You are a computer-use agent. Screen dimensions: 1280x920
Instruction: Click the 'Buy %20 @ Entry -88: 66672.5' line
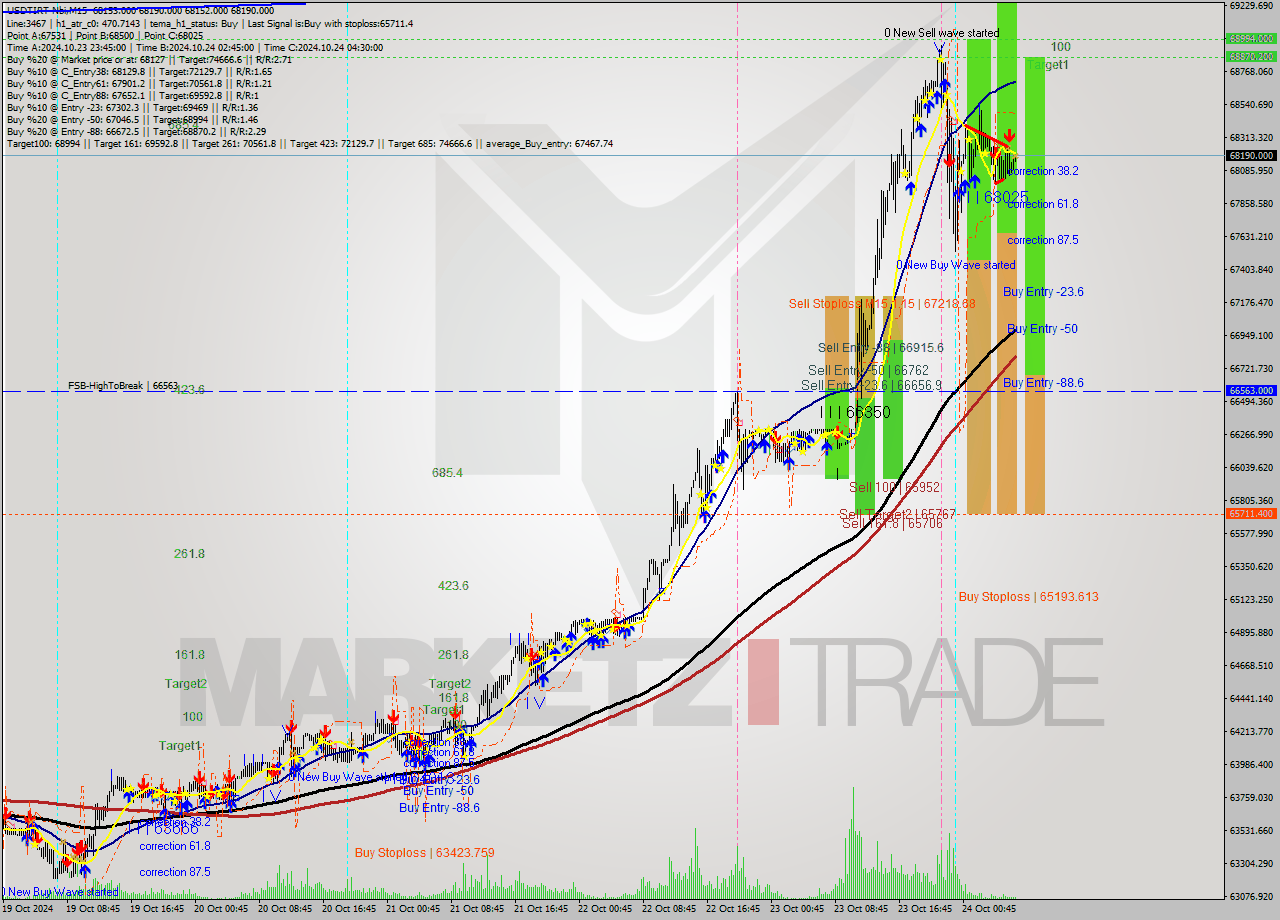(136, 131)
